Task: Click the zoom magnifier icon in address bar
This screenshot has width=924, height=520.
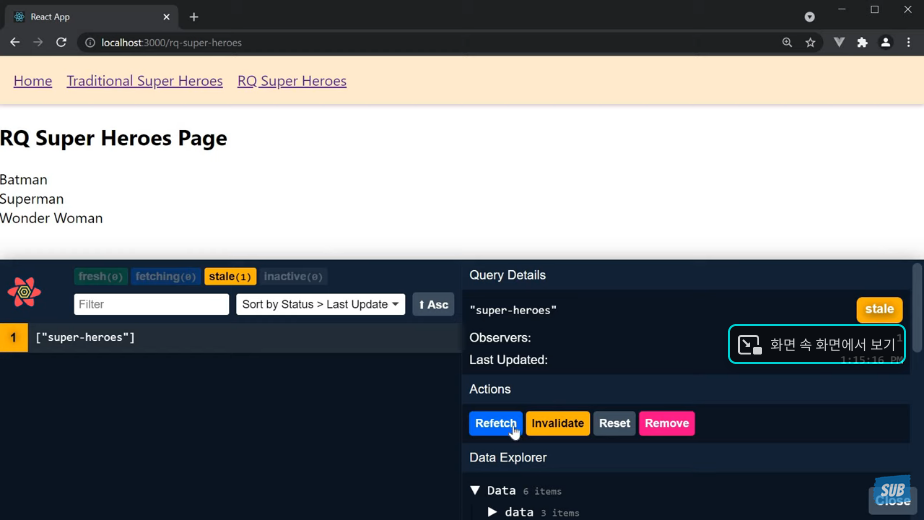Action: tap(787, 42)
